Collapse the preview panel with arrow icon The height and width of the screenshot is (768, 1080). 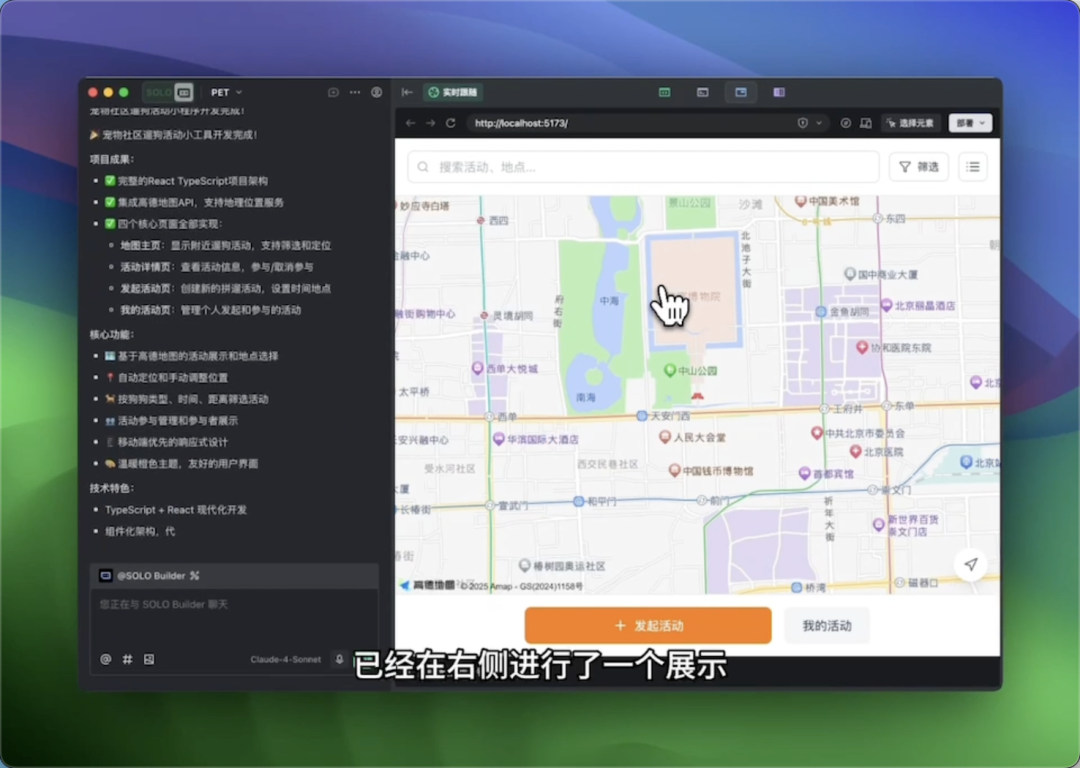(x=407, y=92)
